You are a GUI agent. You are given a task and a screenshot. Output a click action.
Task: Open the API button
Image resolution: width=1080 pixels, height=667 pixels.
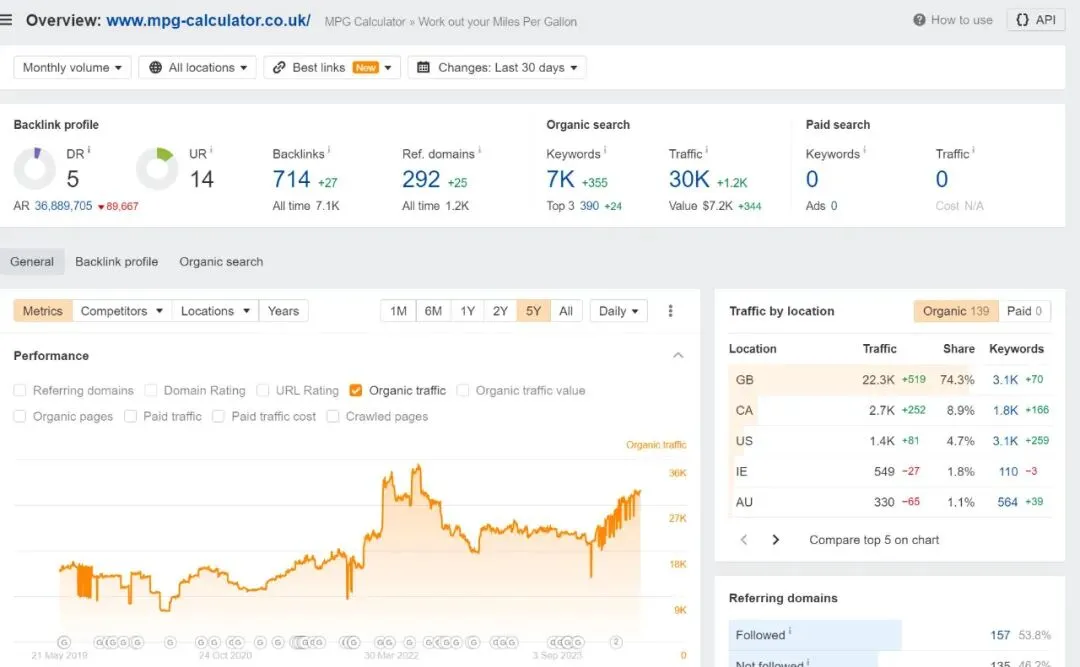(1036, 20)
